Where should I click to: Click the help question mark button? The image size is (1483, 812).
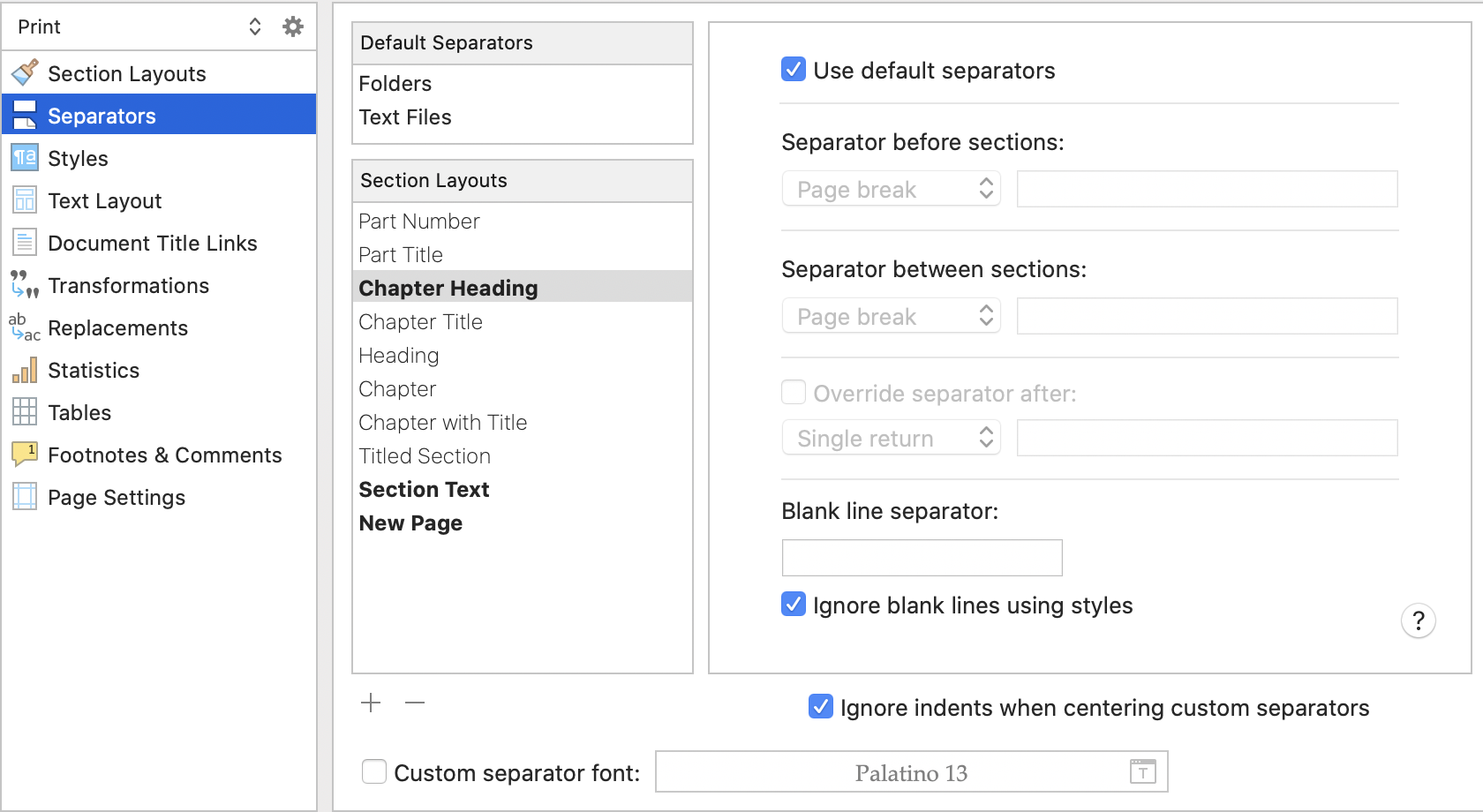[x=1419, y=621]
